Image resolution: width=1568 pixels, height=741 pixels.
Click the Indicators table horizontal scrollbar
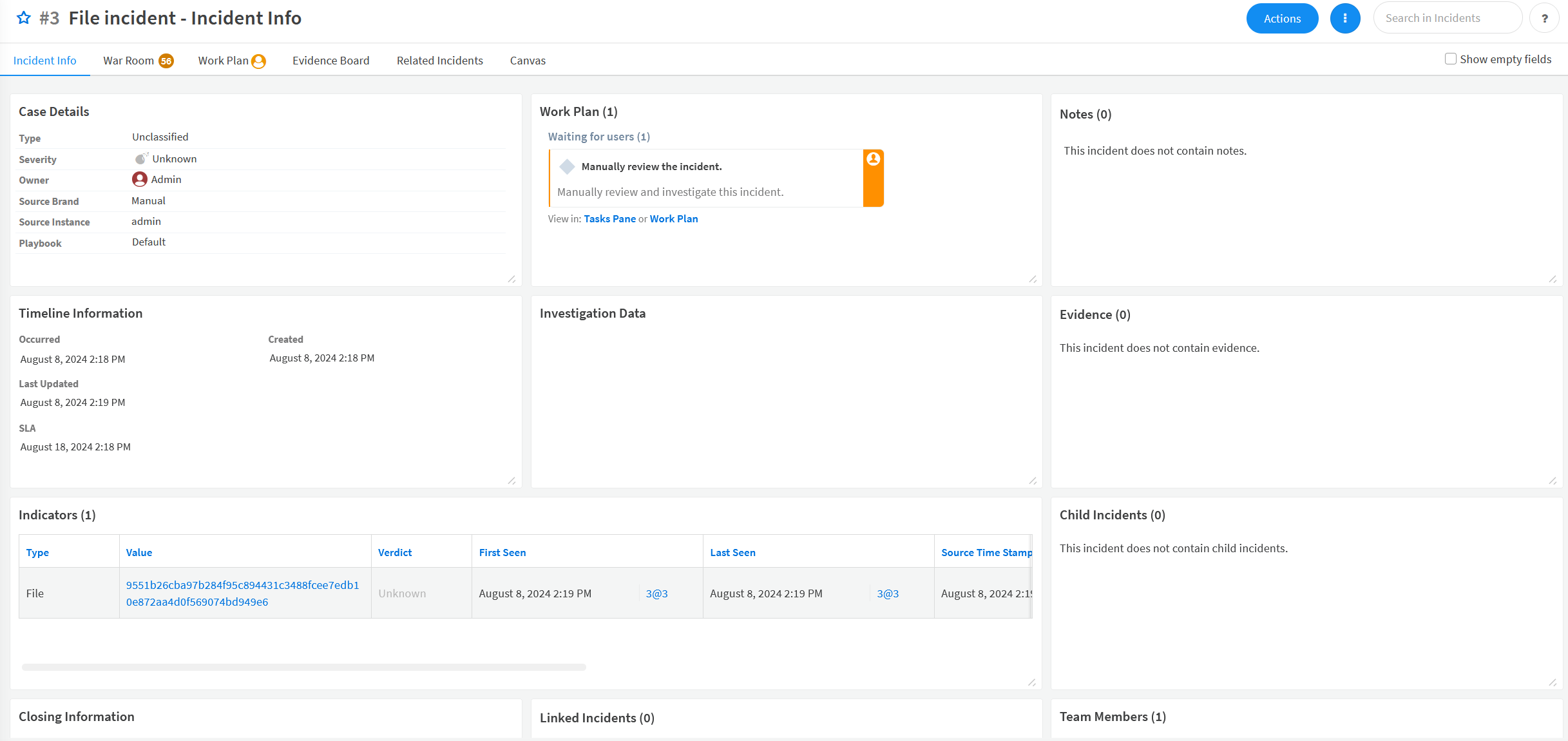click(304, 668)
